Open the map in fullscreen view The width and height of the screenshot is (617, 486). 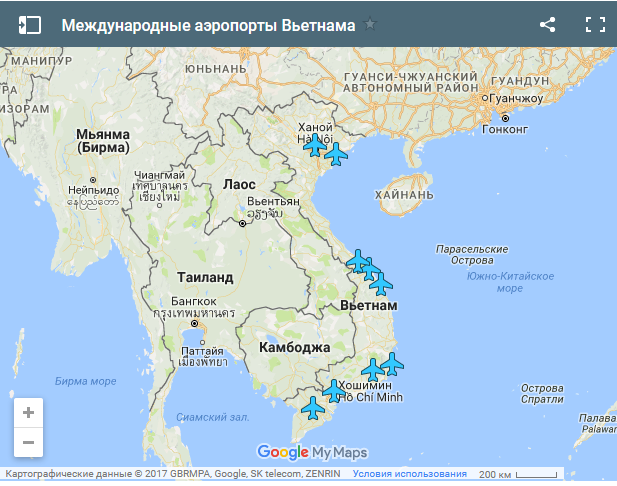(x=595, y=25)
